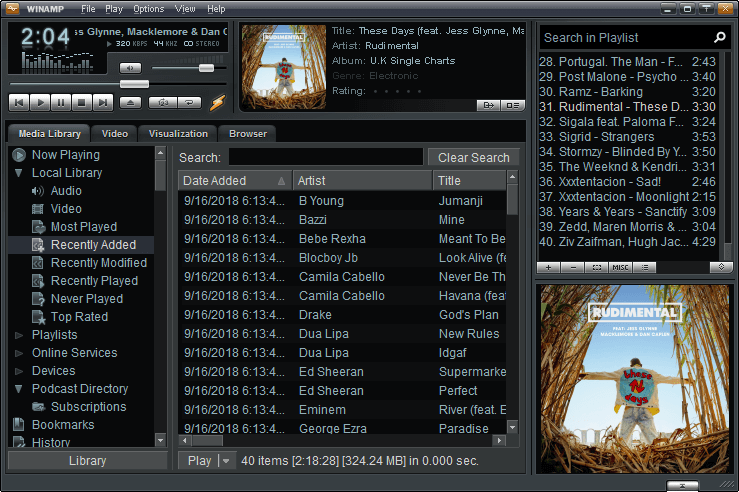
Task: Toggle shuffle mode on the player
Action: [x=161, y=102]
